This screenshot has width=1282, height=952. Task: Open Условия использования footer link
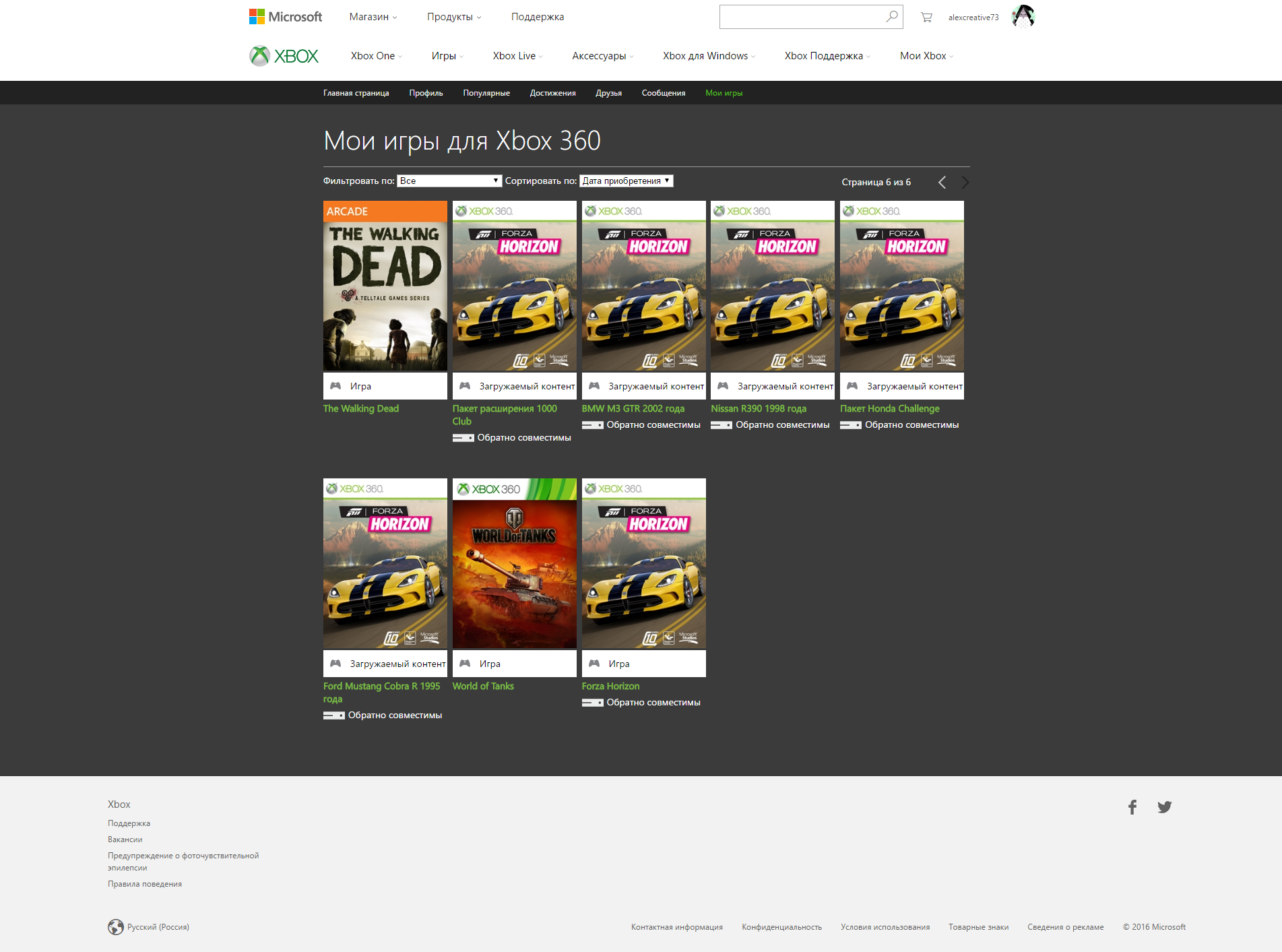coord(885,927)
